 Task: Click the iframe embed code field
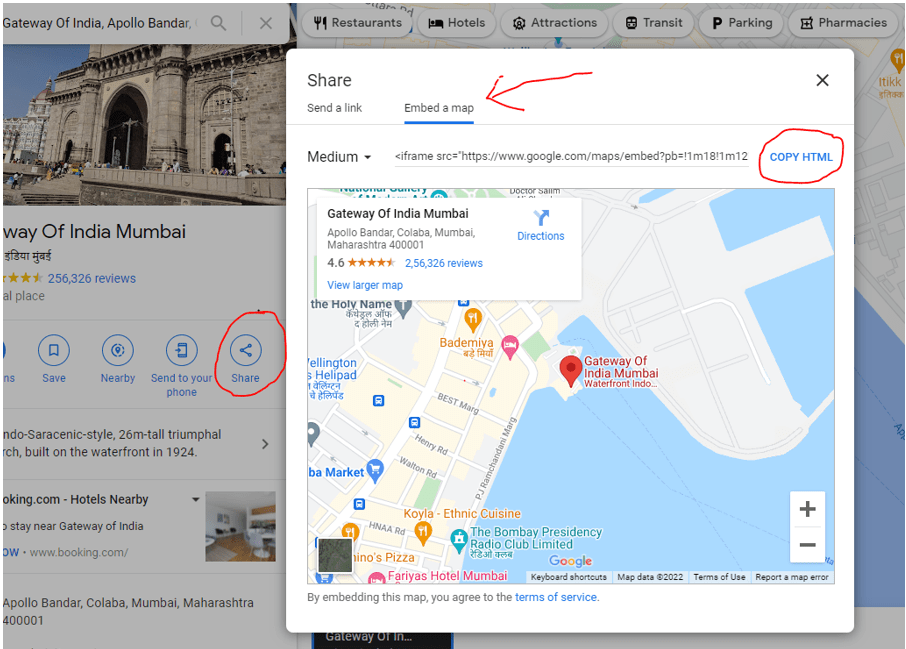pyautogui.click(x=570, y=156)
